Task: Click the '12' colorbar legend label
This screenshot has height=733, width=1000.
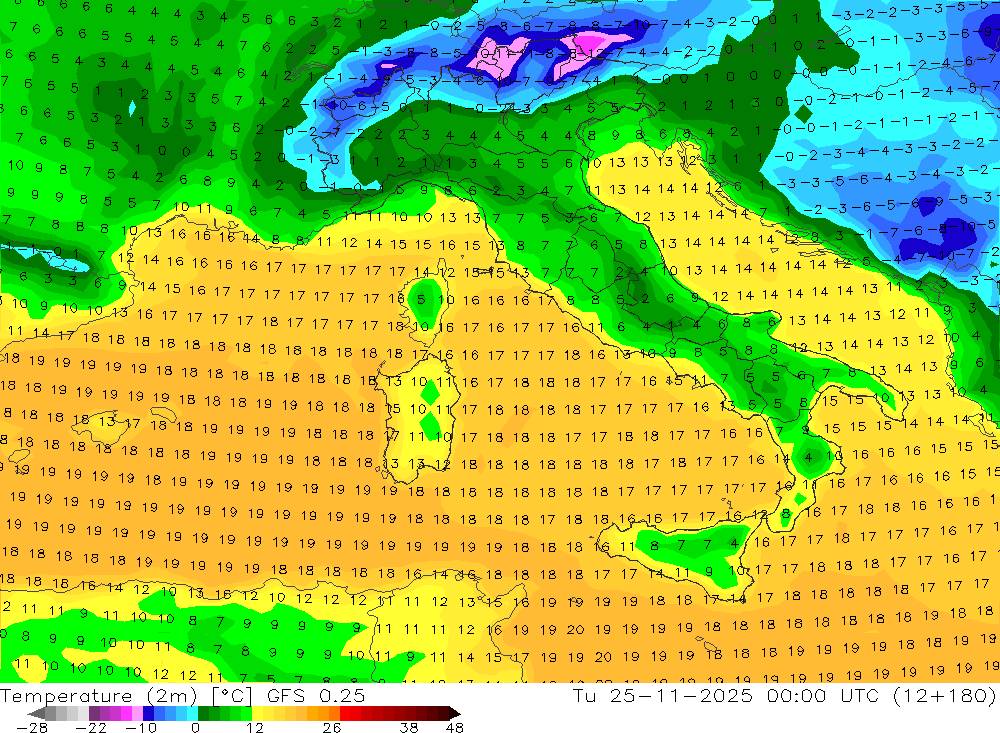Action: pyautogui.click(x=255, y=728)
